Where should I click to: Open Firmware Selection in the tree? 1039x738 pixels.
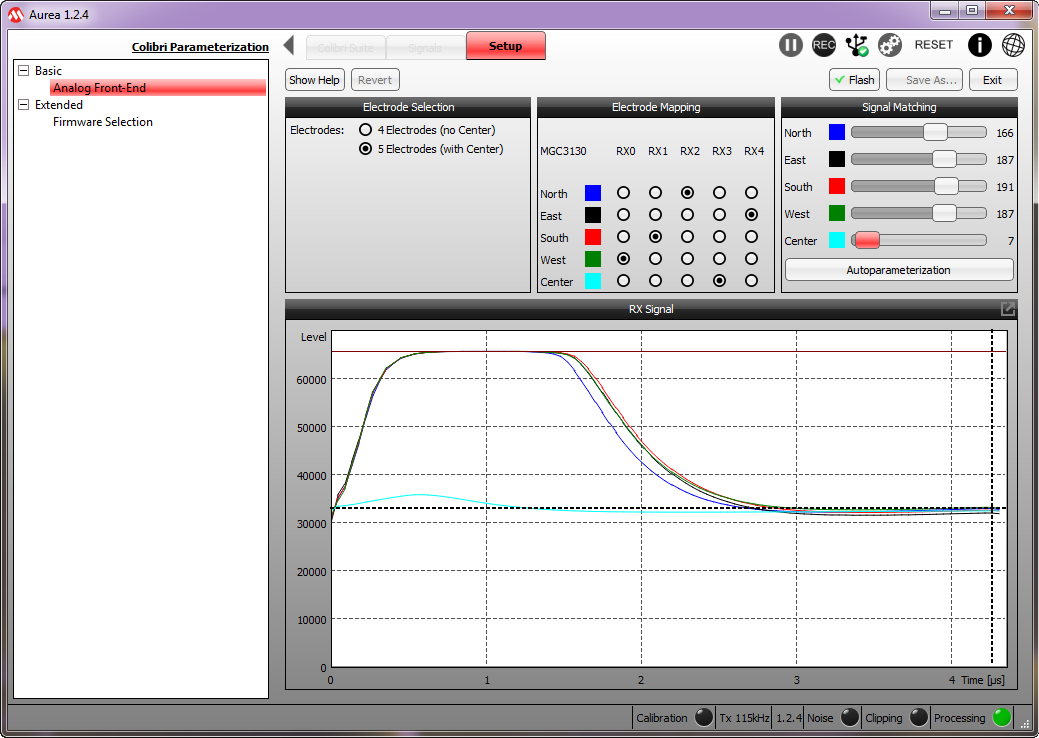103,122
